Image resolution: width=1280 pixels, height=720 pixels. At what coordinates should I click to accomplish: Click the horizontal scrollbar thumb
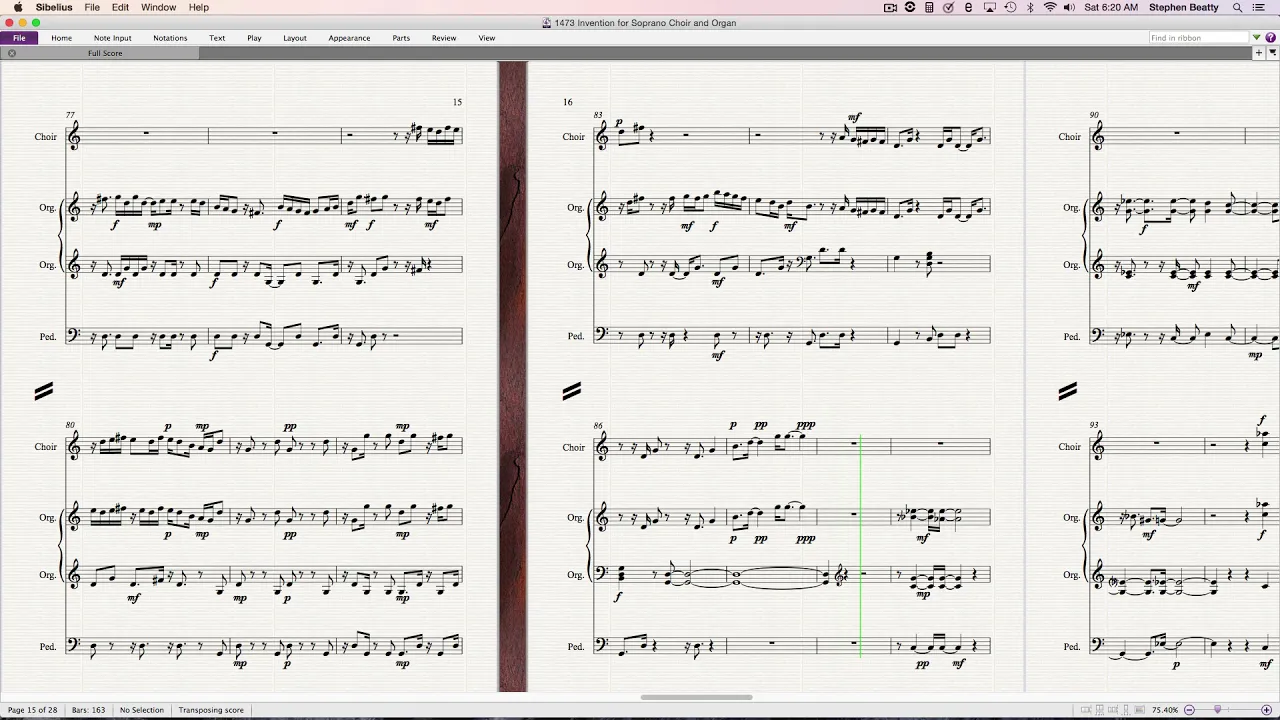click(x=696, y=697)
